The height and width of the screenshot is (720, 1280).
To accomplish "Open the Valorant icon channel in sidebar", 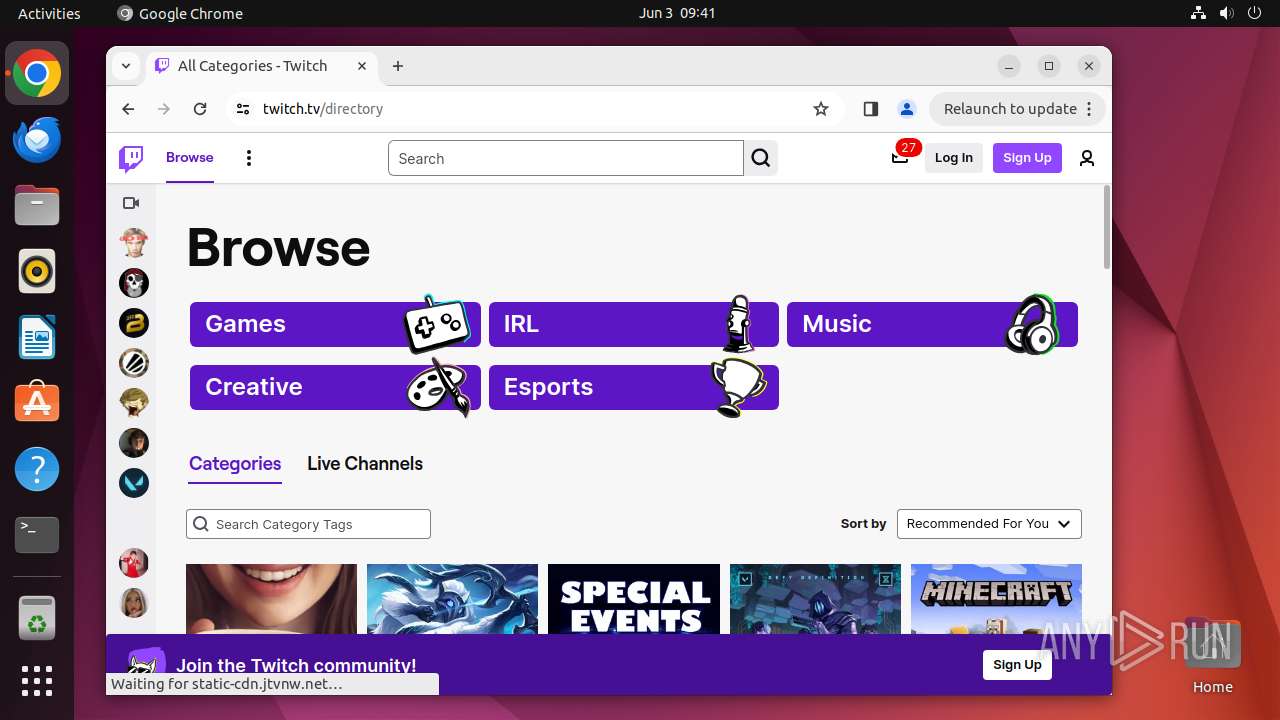I will 134,483.
